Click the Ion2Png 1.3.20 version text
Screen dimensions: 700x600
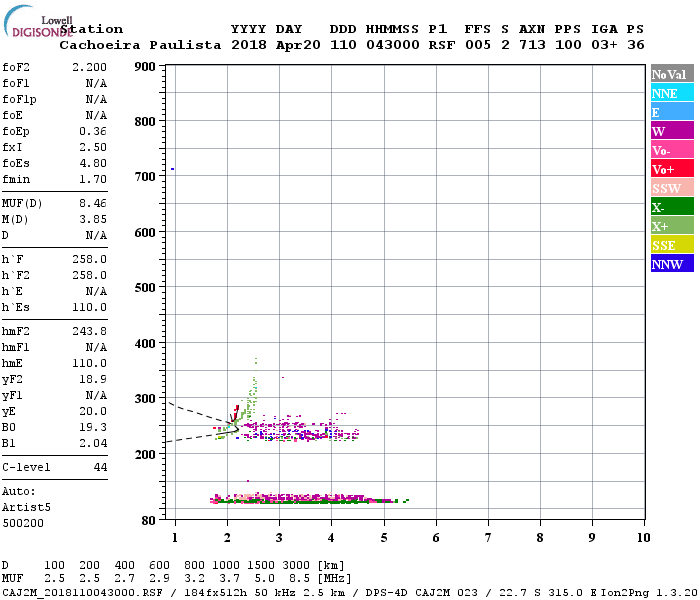click(649, 593)
